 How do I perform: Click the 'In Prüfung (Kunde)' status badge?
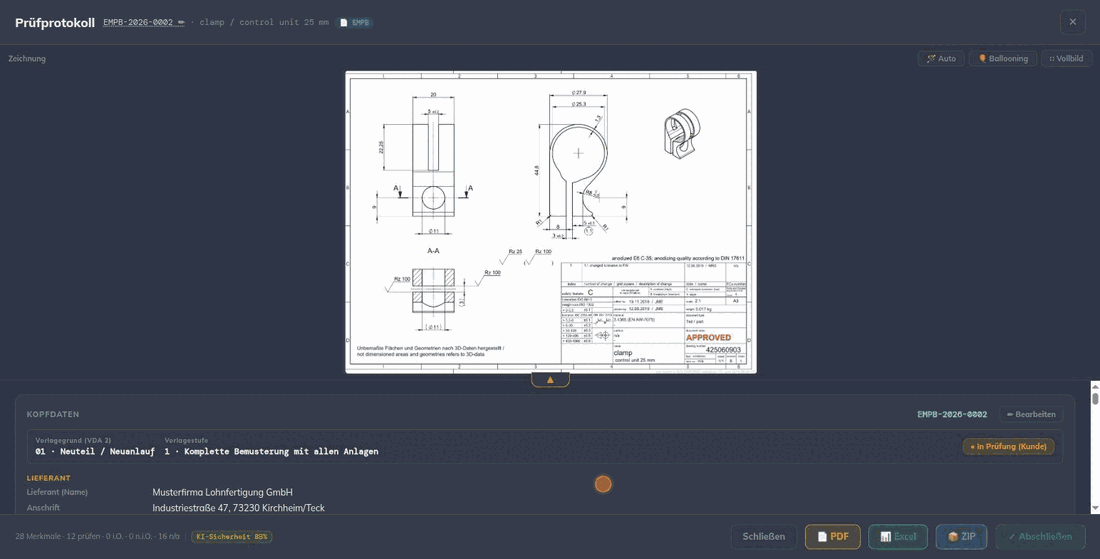tap(1008, 446)
